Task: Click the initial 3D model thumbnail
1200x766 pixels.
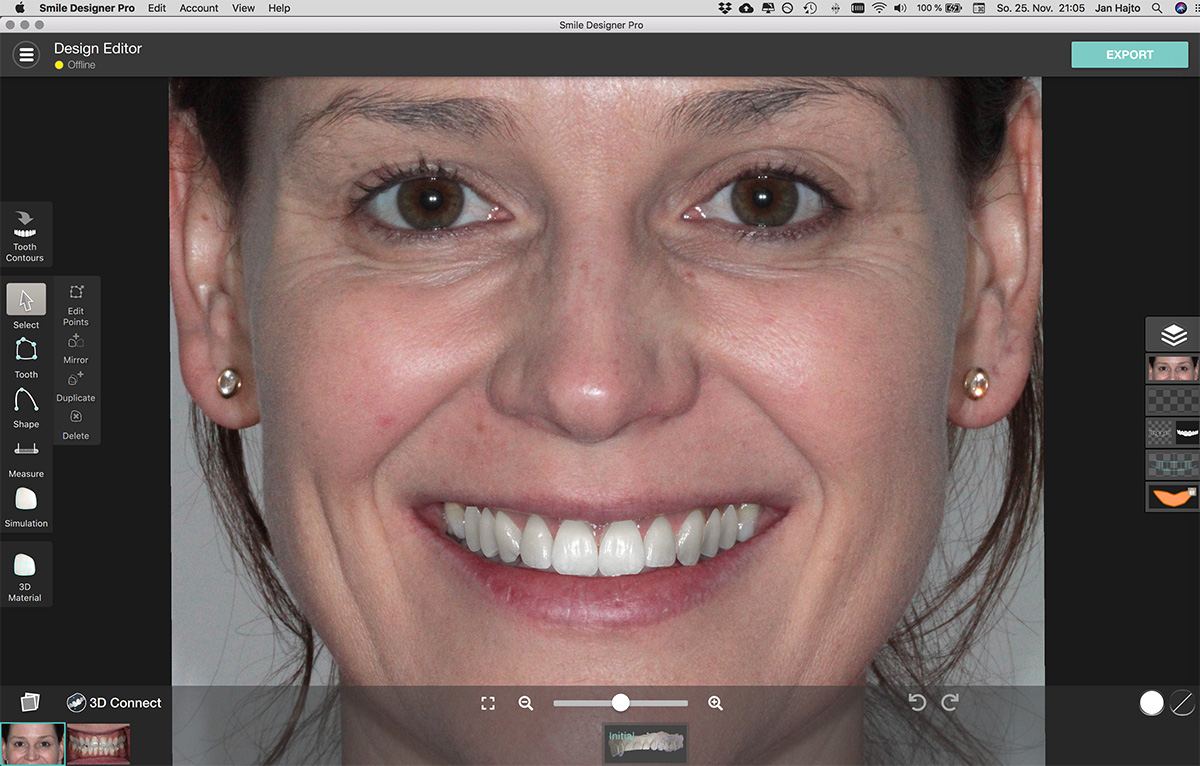Action: tap(645, 744)
